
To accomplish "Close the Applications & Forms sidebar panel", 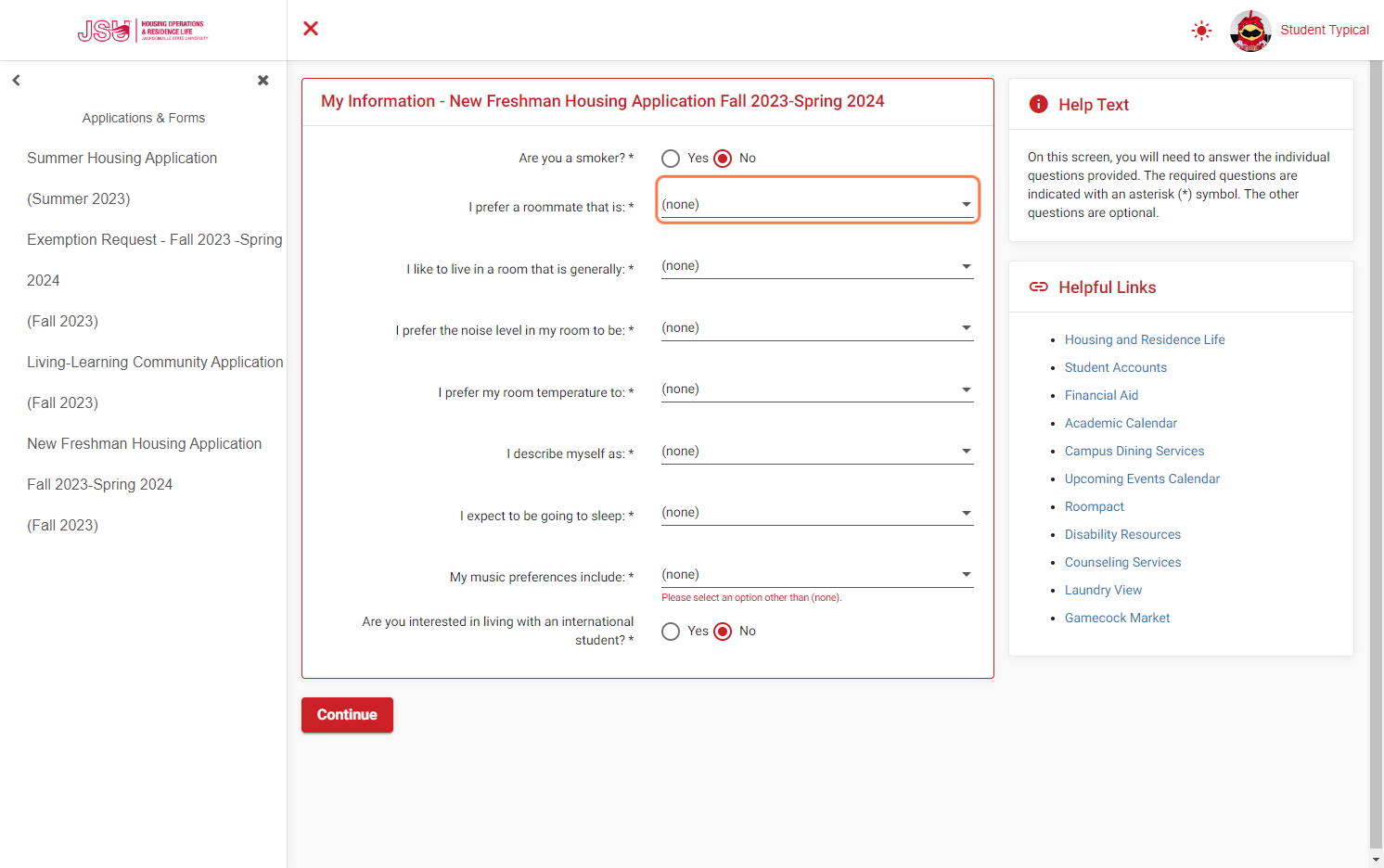I will (263, 81).
